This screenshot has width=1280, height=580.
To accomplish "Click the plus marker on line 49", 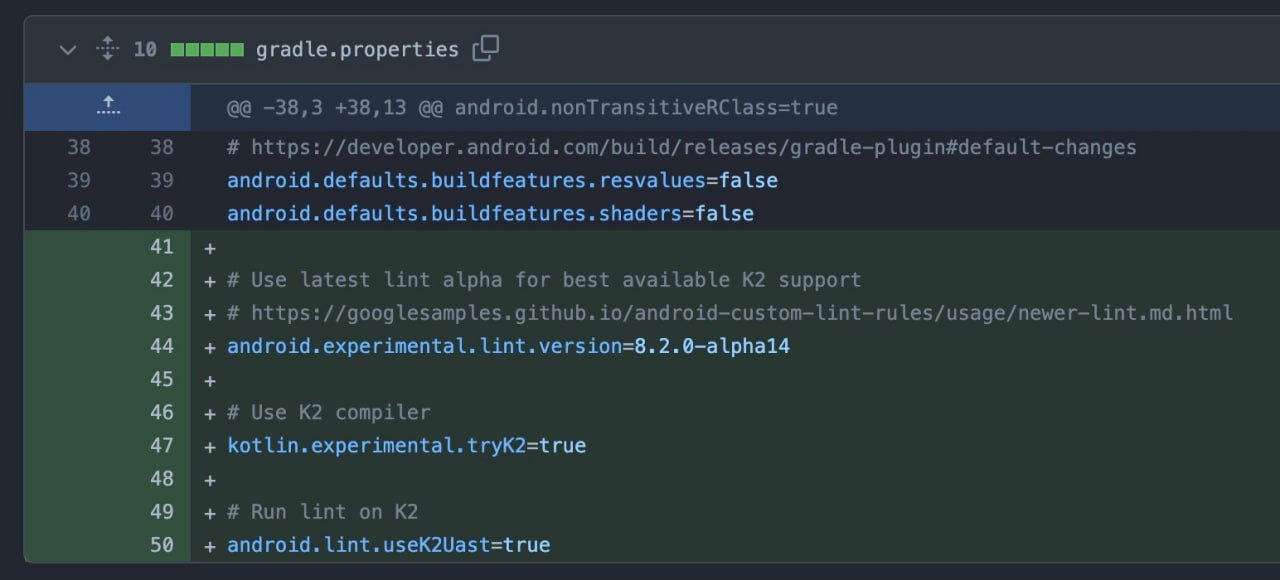I will 210,512.
